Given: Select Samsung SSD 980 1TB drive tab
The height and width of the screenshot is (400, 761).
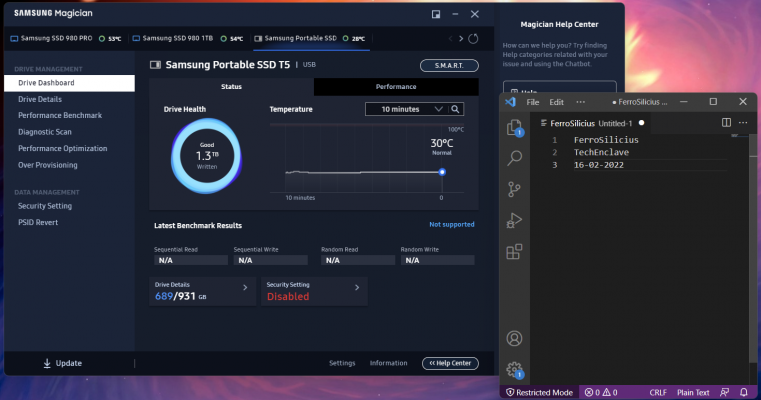Looking at the screenshot, I should click(188, 38).
